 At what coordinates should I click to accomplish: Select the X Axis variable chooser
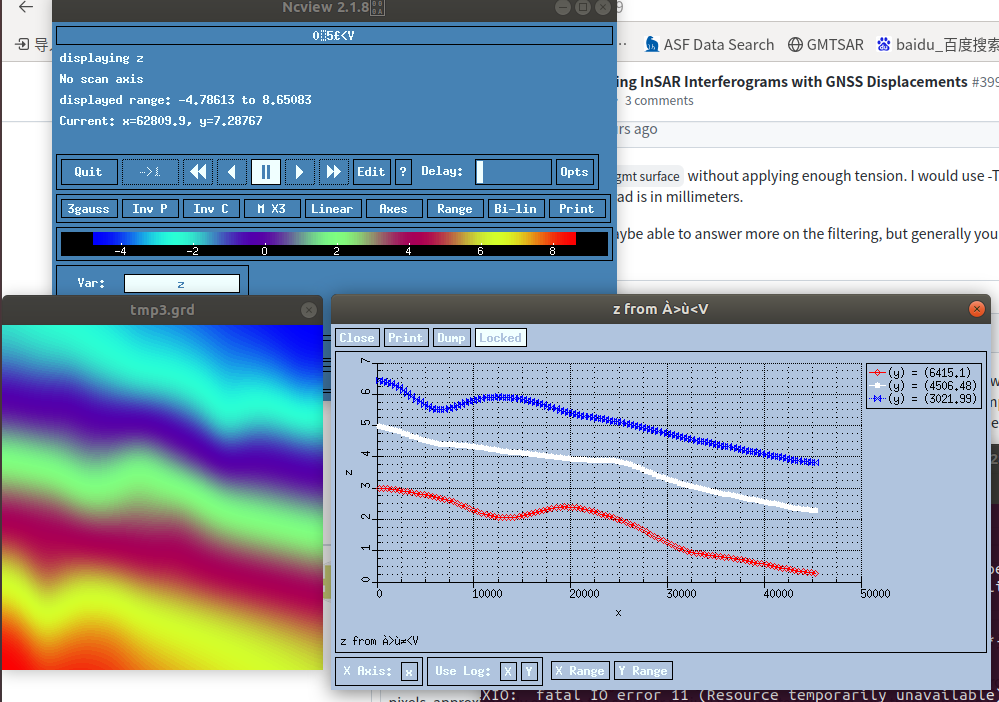click(410, 671)
